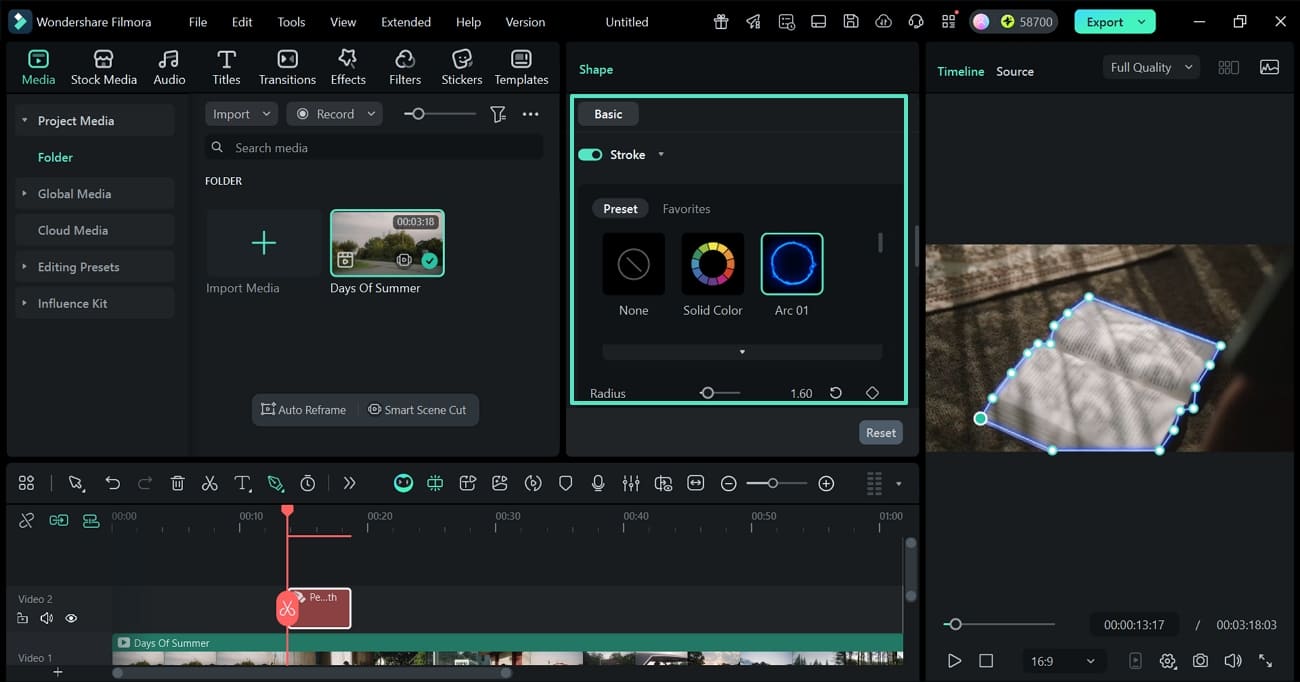
Task: Select the Days Of Summer media thumbnail
Action: [x=387, y=242]
